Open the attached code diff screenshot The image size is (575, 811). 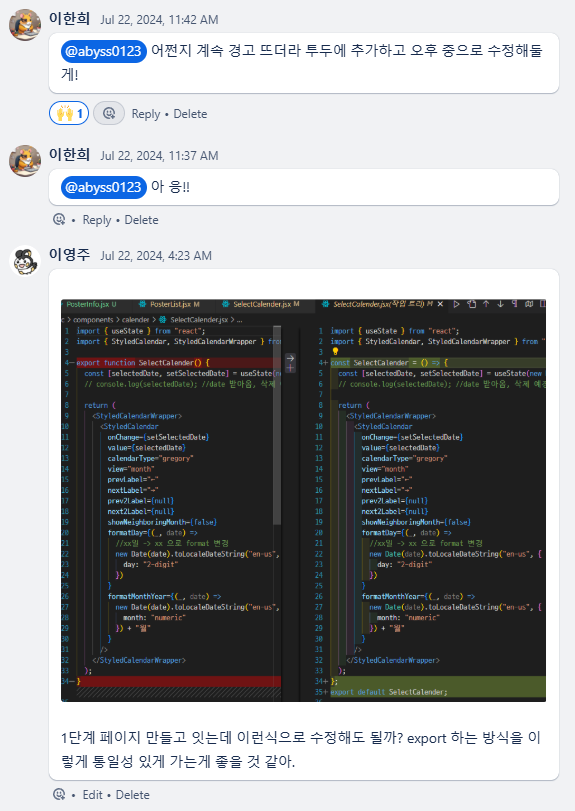pos(304,500)
